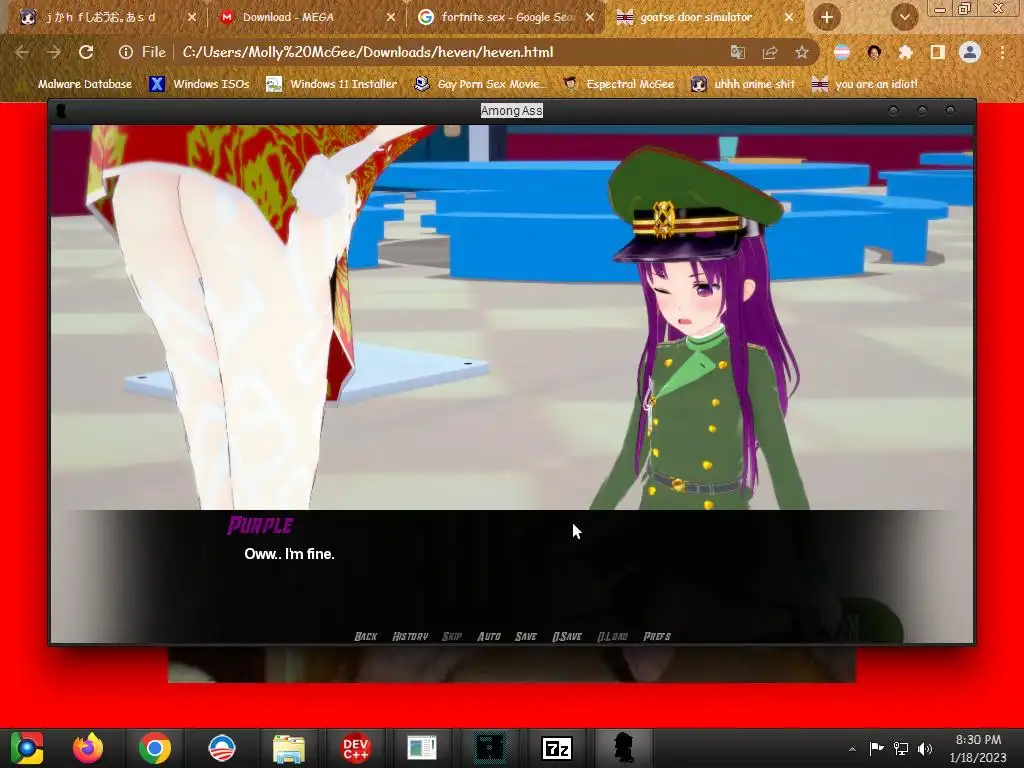Open the Obama logo app in taskbar
The height and width of the screenshot is (768, 1024).
tap(221, 748)
